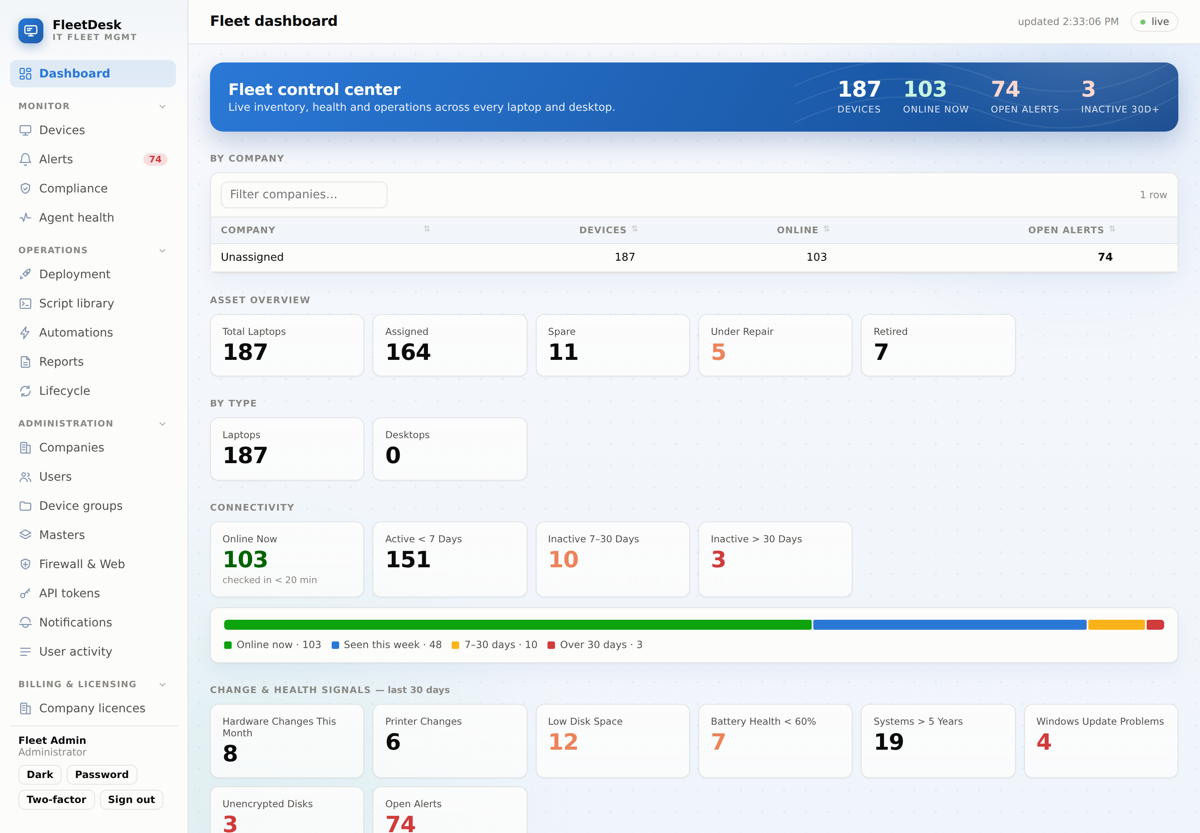The width and height of the screenshot is (1200, 833).
Task: Open the Battery Health < 60% card
Action: point(775,741)
